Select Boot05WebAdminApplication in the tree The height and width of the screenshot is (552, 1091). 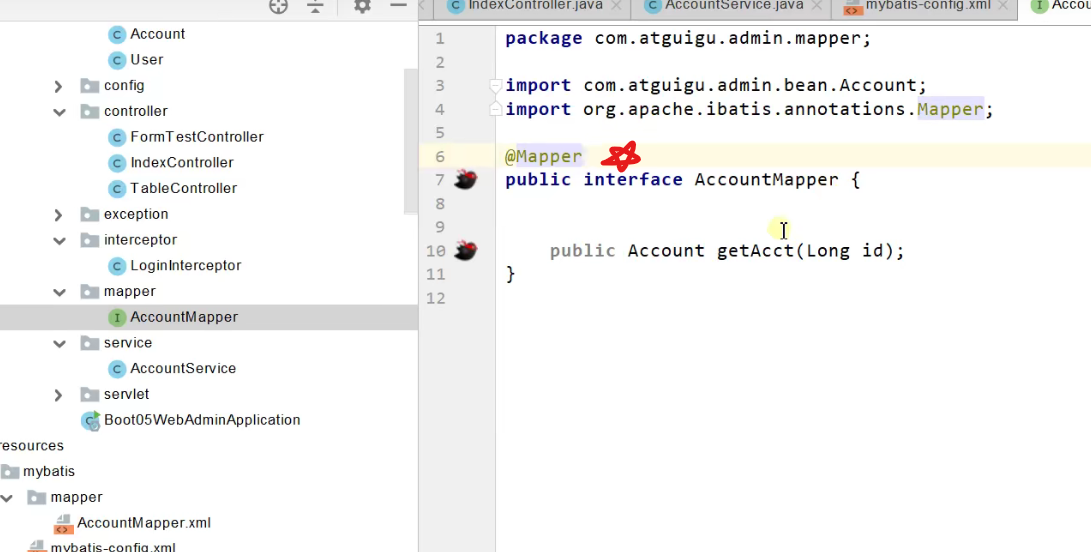coord(202,420)
